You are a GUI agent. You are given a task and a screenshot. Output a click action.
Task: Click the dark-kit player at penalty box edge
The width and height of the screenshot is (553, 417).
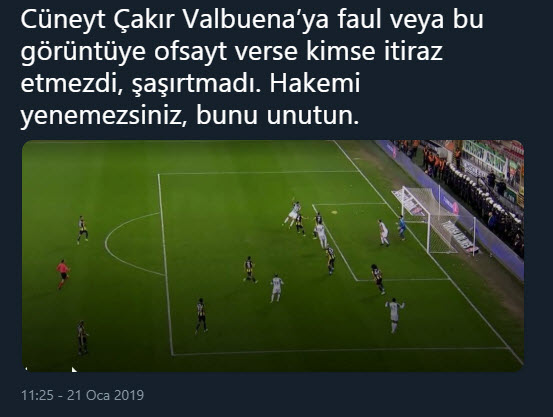[201, 316]
